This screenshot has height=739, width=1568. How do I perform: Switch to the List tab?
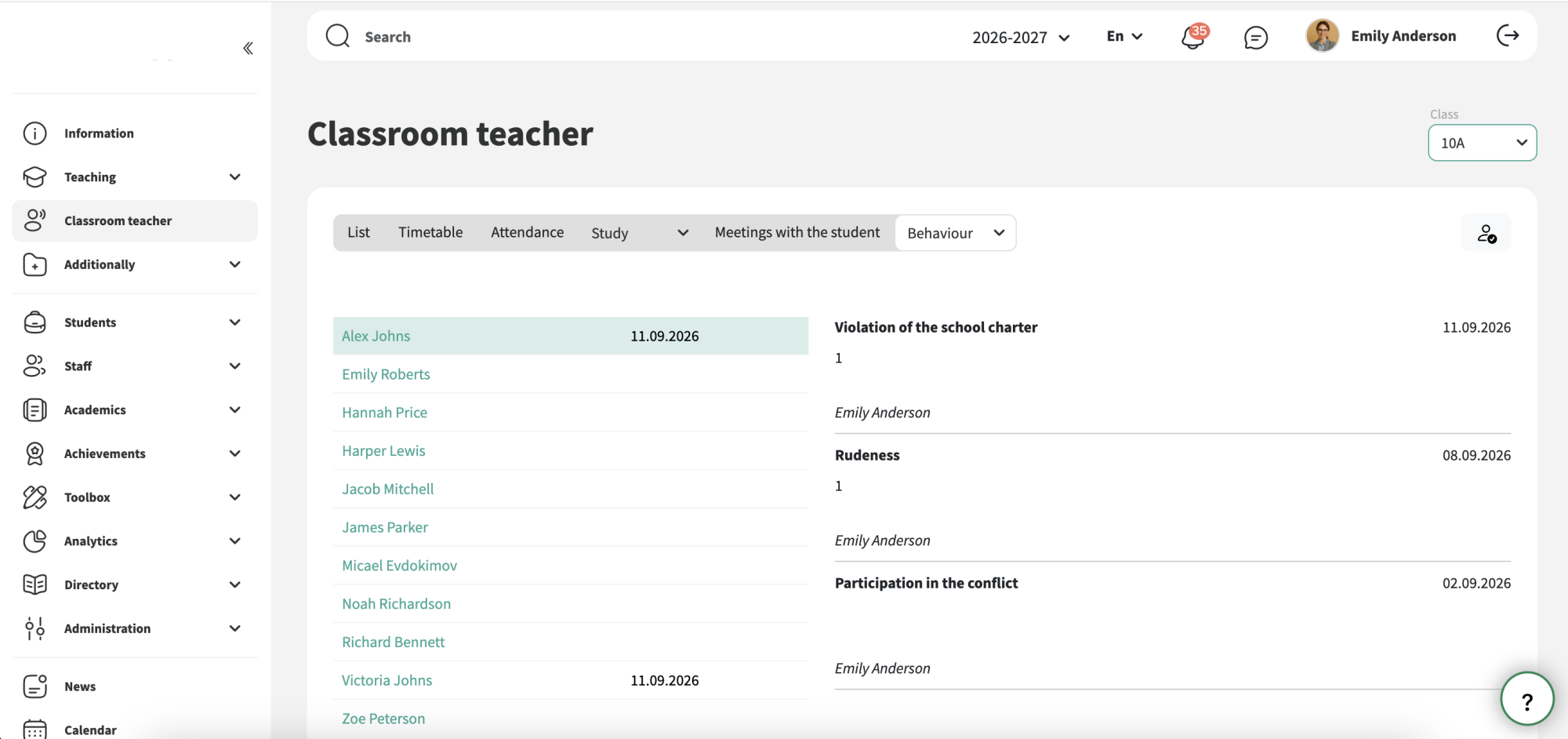pos(358,233)
